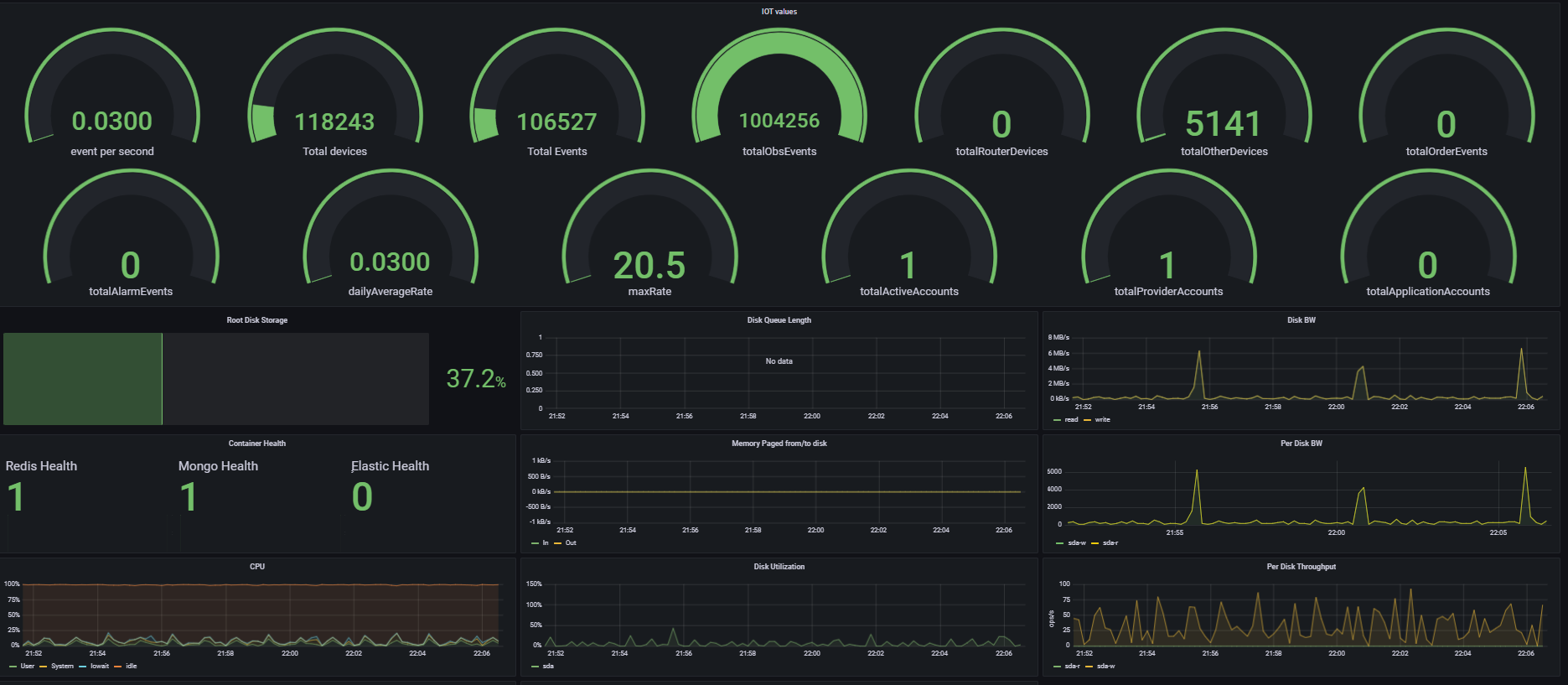Click the Root Disk Storage bar gauge
Screen dimensions: 1568x685
tap(216, 379)
